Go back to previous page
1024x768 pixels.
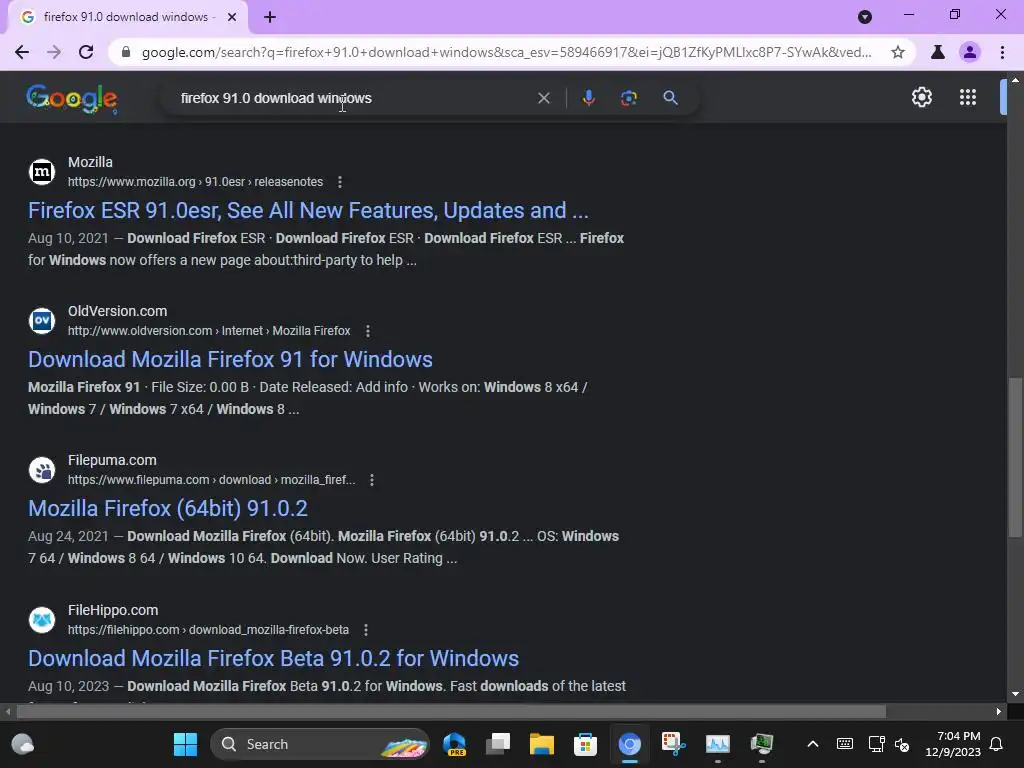click(22, 52)
